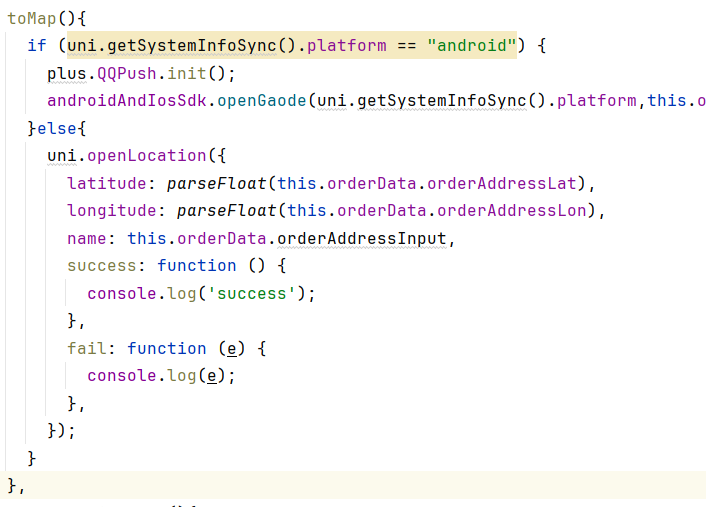Image resolution: width=706 pixels, height=507 pixels.
Task: Click the name property key
Action: tap(87, 239)
